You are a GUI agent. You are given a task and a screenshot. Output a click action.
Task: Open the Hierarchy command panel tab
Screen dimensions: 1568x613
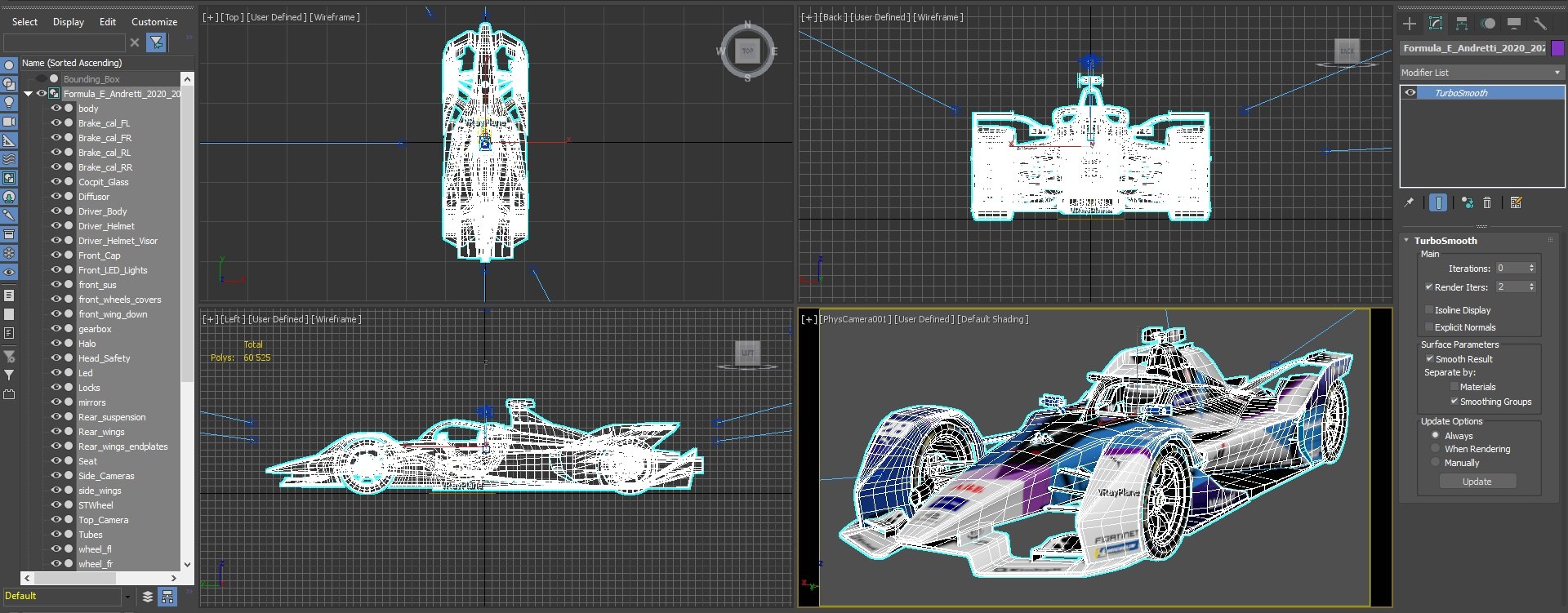point(1462,24)
